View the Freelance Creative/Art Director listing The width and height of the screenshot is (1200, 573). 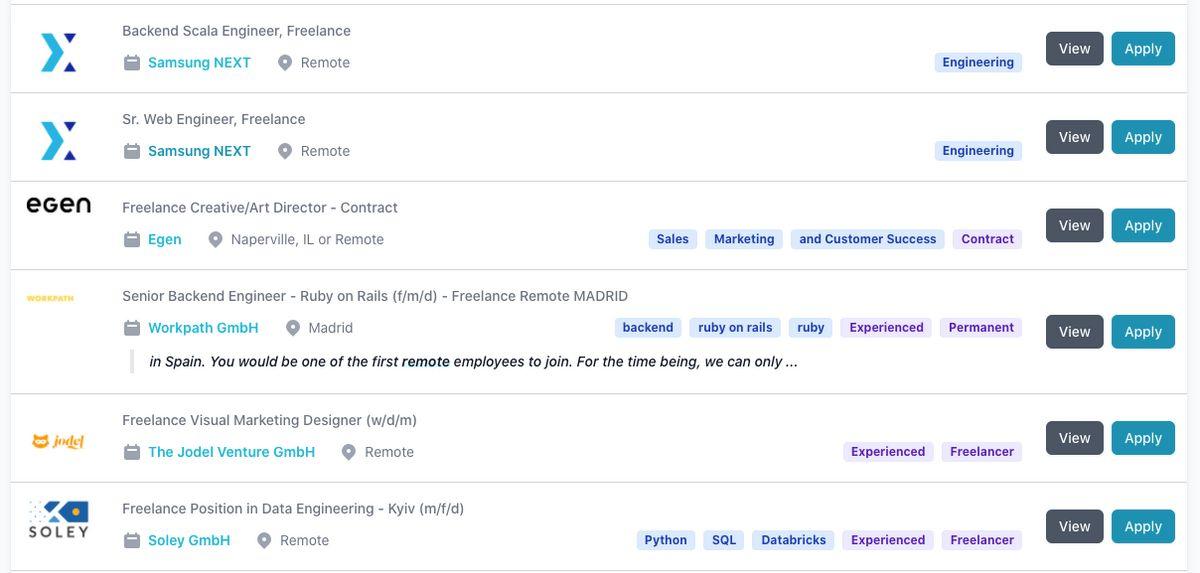pyautogui.click(x=1074, y=226)
